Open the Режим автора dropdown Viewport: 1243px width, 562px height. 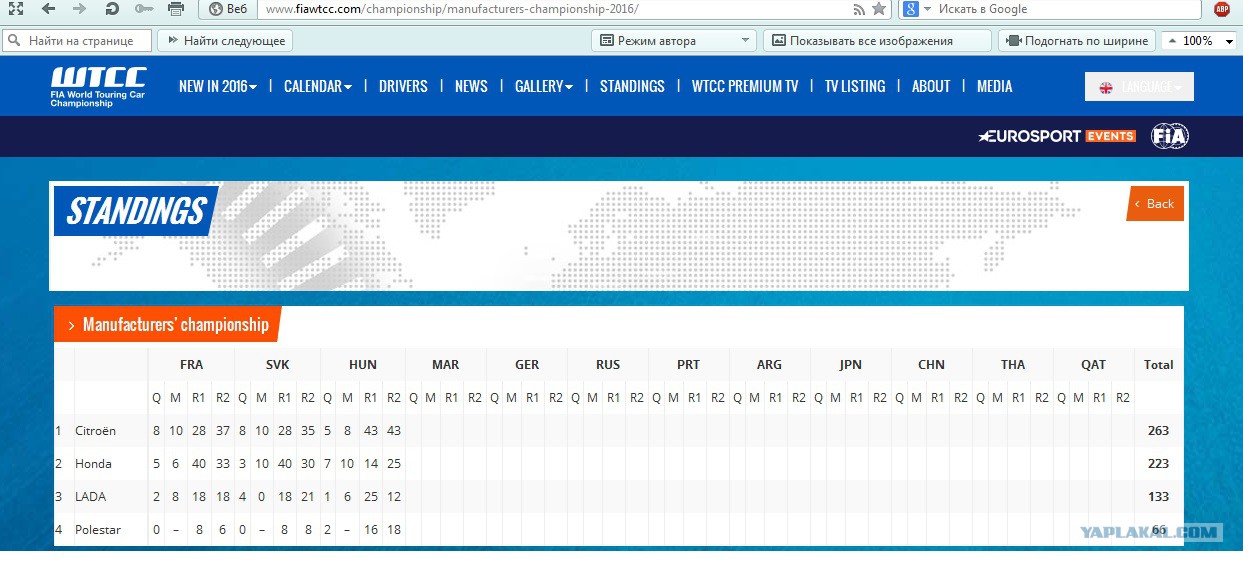pyautogui.click(x=674, y=41)
